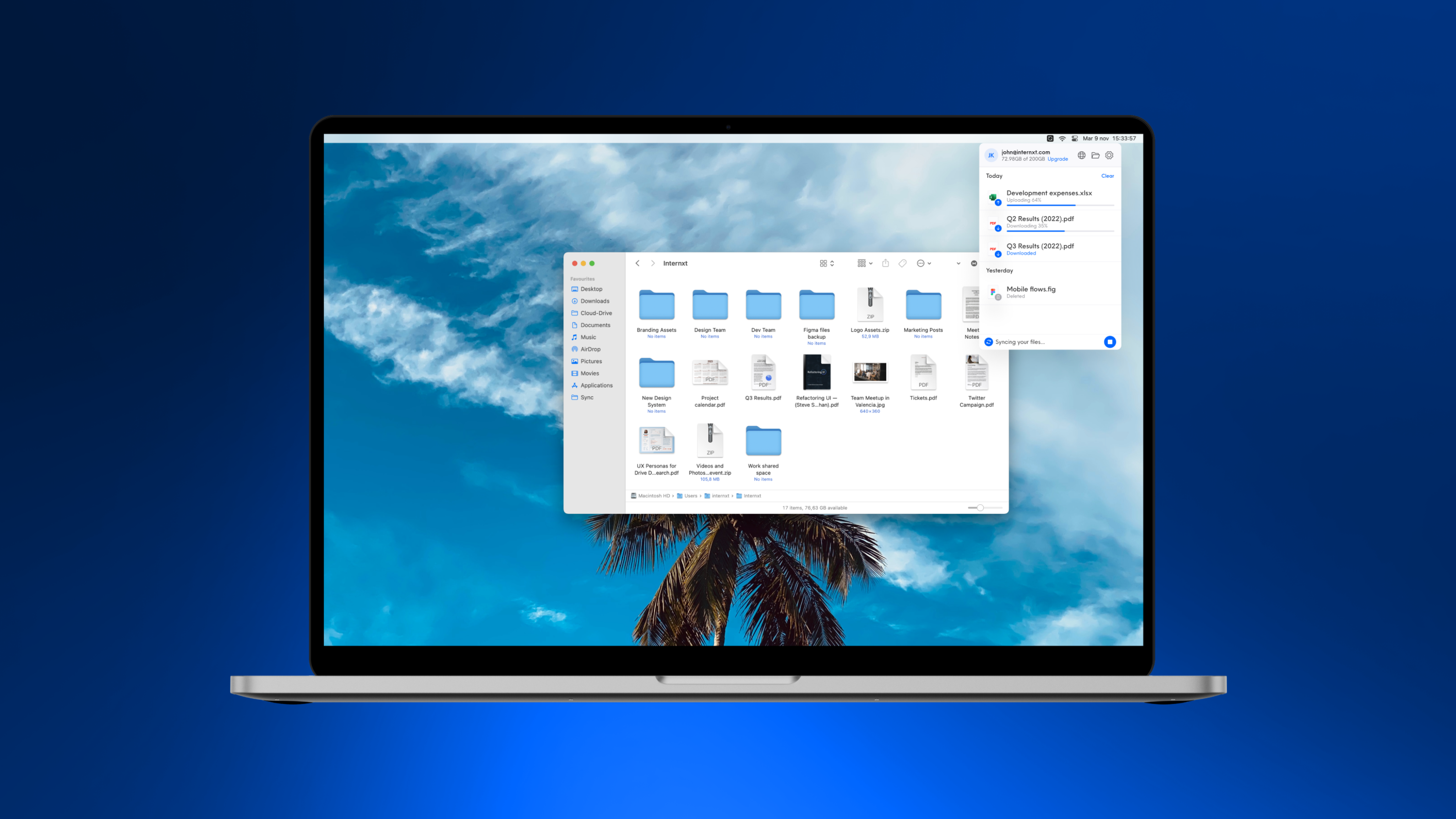Click the Wi-Fi menu bar icon
This screenshot has height=819, width=1456.
[1062, 138]
